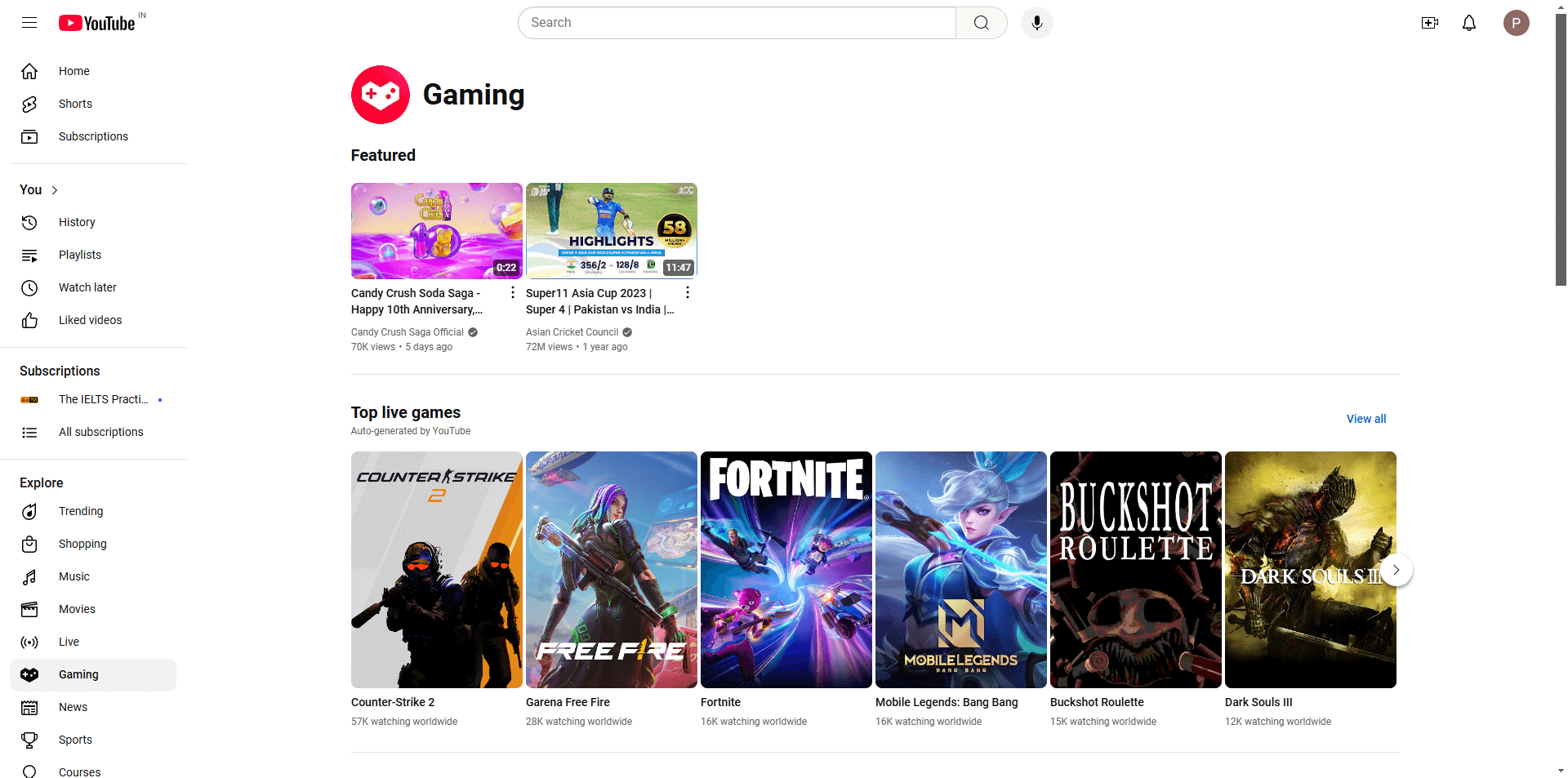The image size is (1568, 778).
Task: Click the Sports trophy icon
Action: [x=29, y=740]
